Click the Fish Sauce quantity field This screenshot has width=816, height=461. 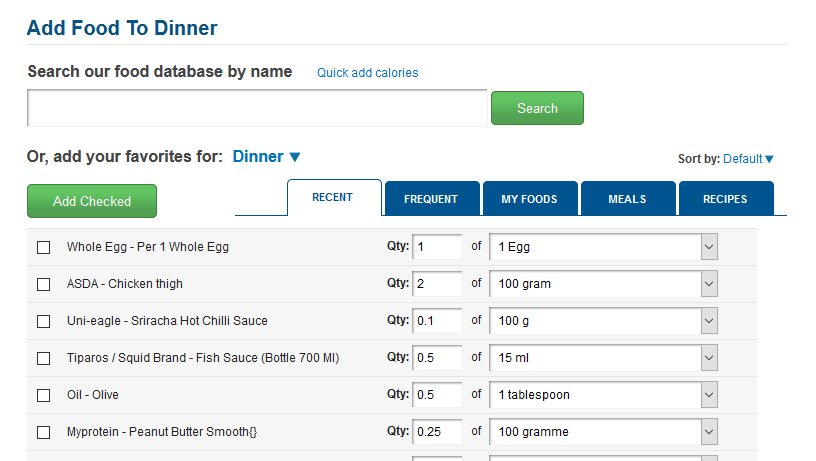(437, 357)
